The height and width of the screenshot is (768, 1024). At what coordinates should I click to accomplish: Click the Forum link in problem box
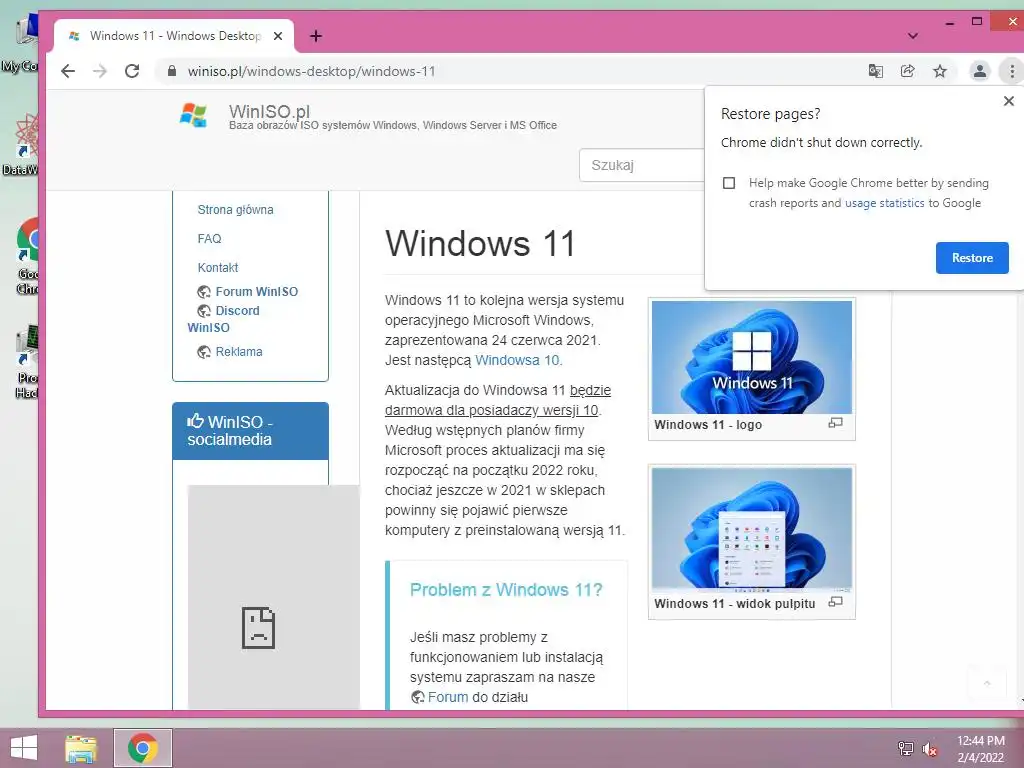point(447,697)
